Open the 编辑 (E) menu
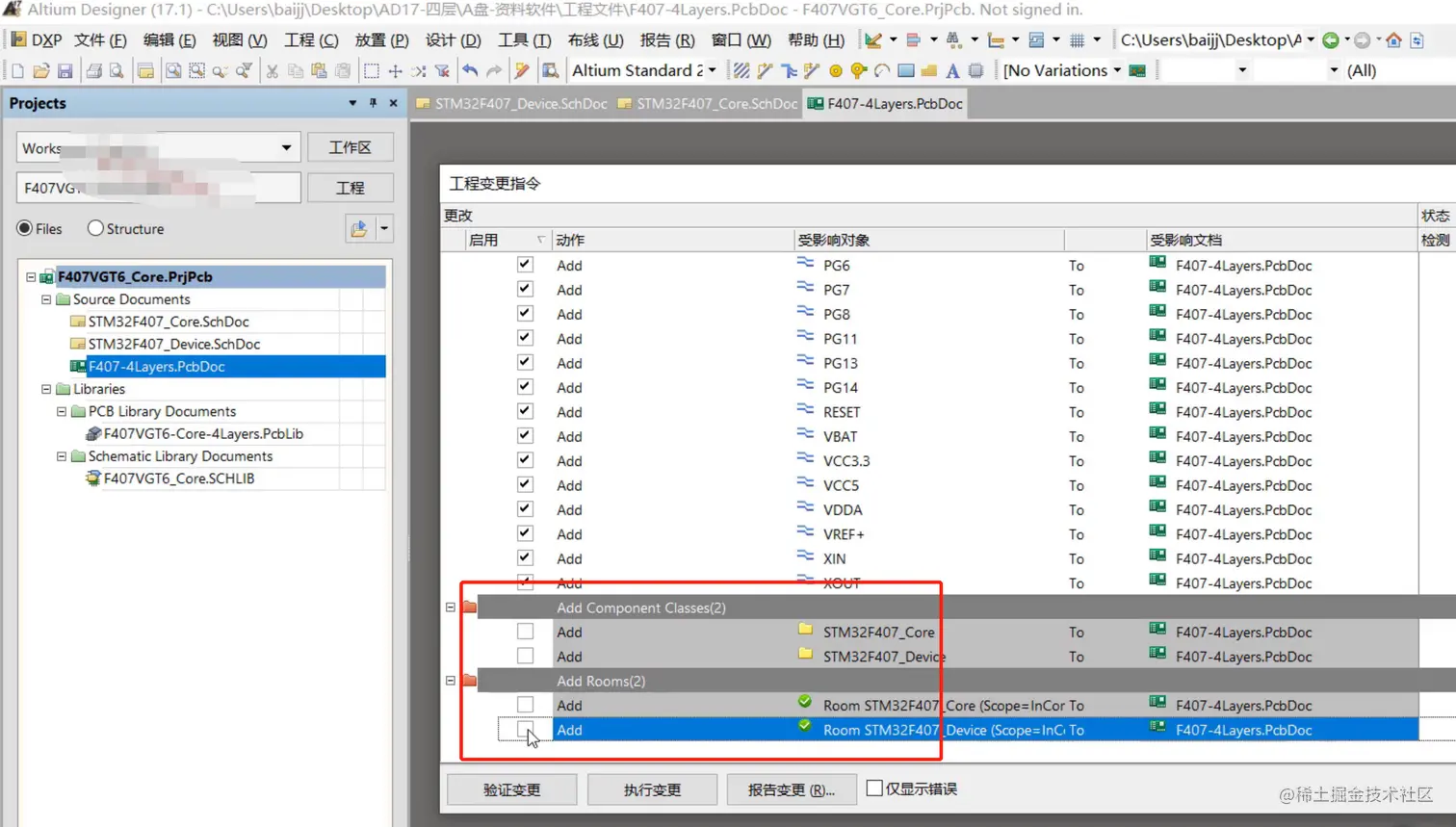Screen dimensions: 1456x827 click(x=169, y=40)
